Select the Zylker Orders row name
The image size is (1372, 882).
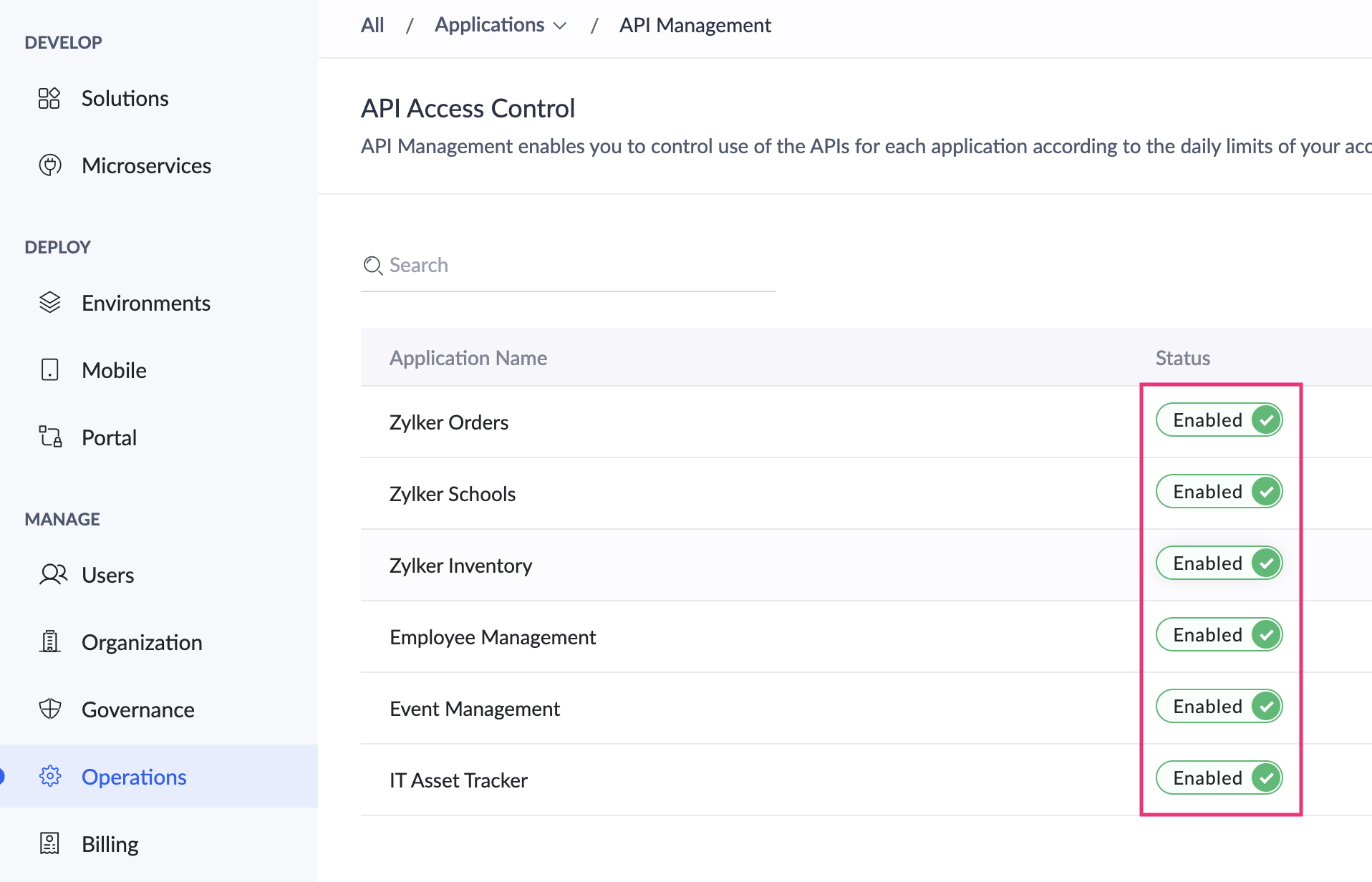[449, 422]
